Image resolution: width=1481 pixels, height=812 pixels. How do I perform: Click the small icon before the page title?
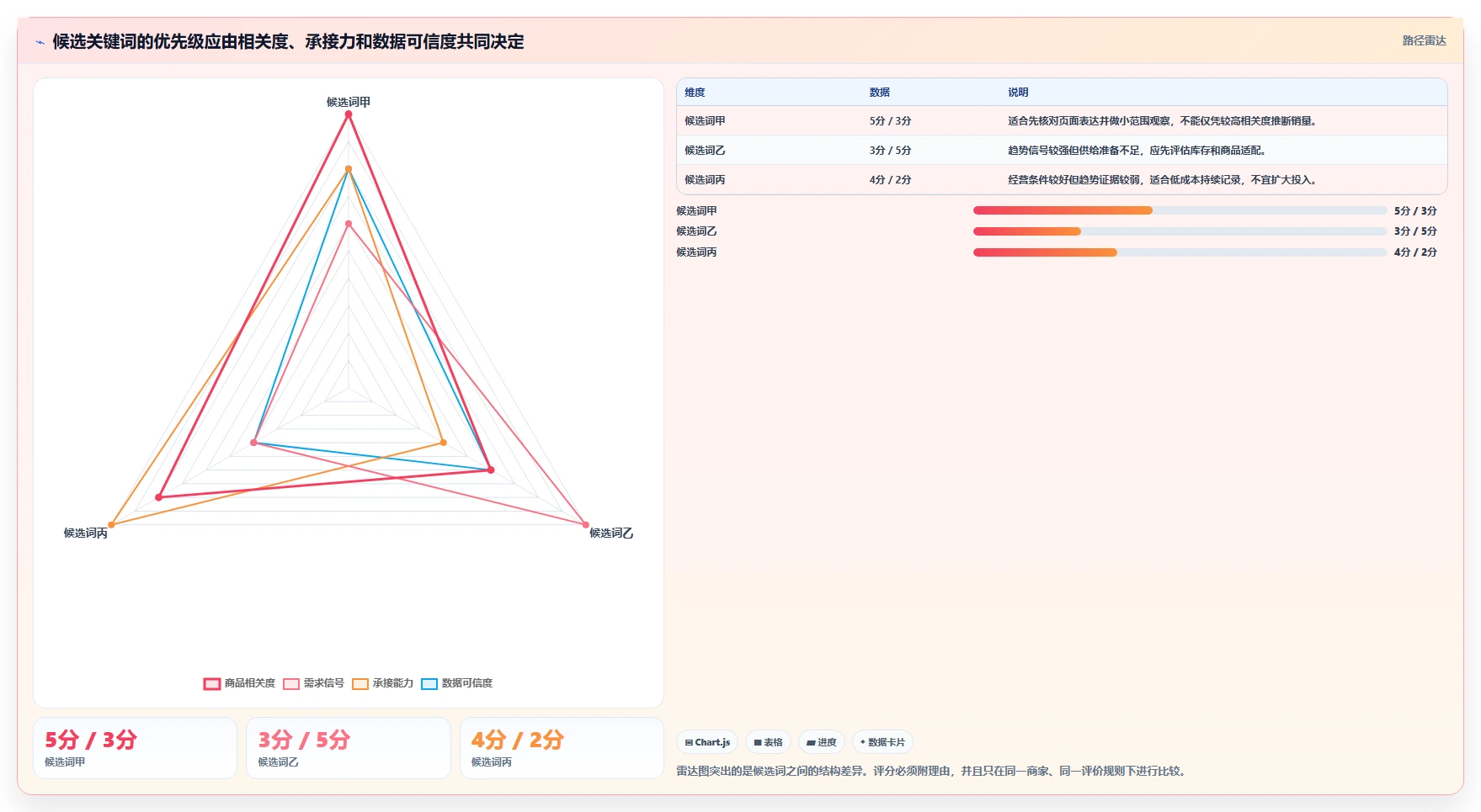(x=40, y=42)
